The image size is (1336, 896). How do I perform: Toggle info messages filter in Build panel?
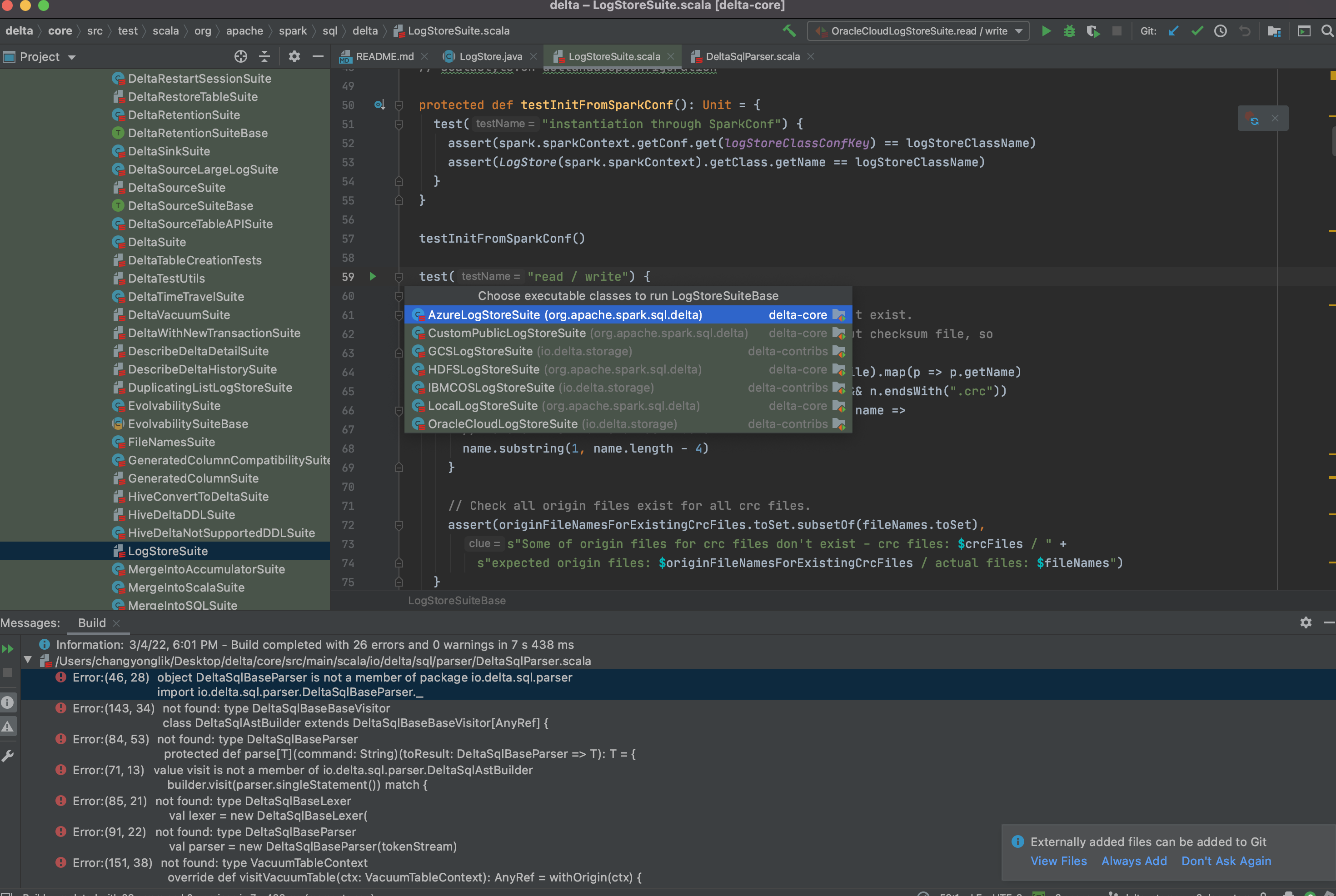click(8, 702)
